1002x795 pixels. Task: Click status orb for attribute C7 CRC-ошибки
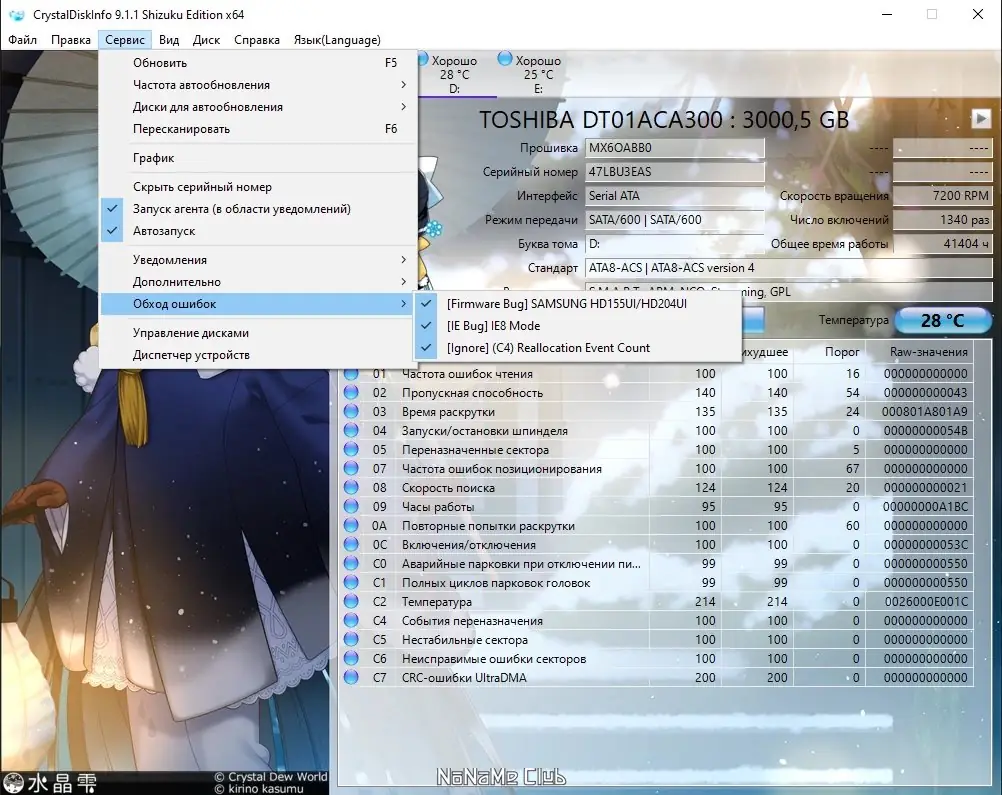pyautogui.click(x=351, y=677)
